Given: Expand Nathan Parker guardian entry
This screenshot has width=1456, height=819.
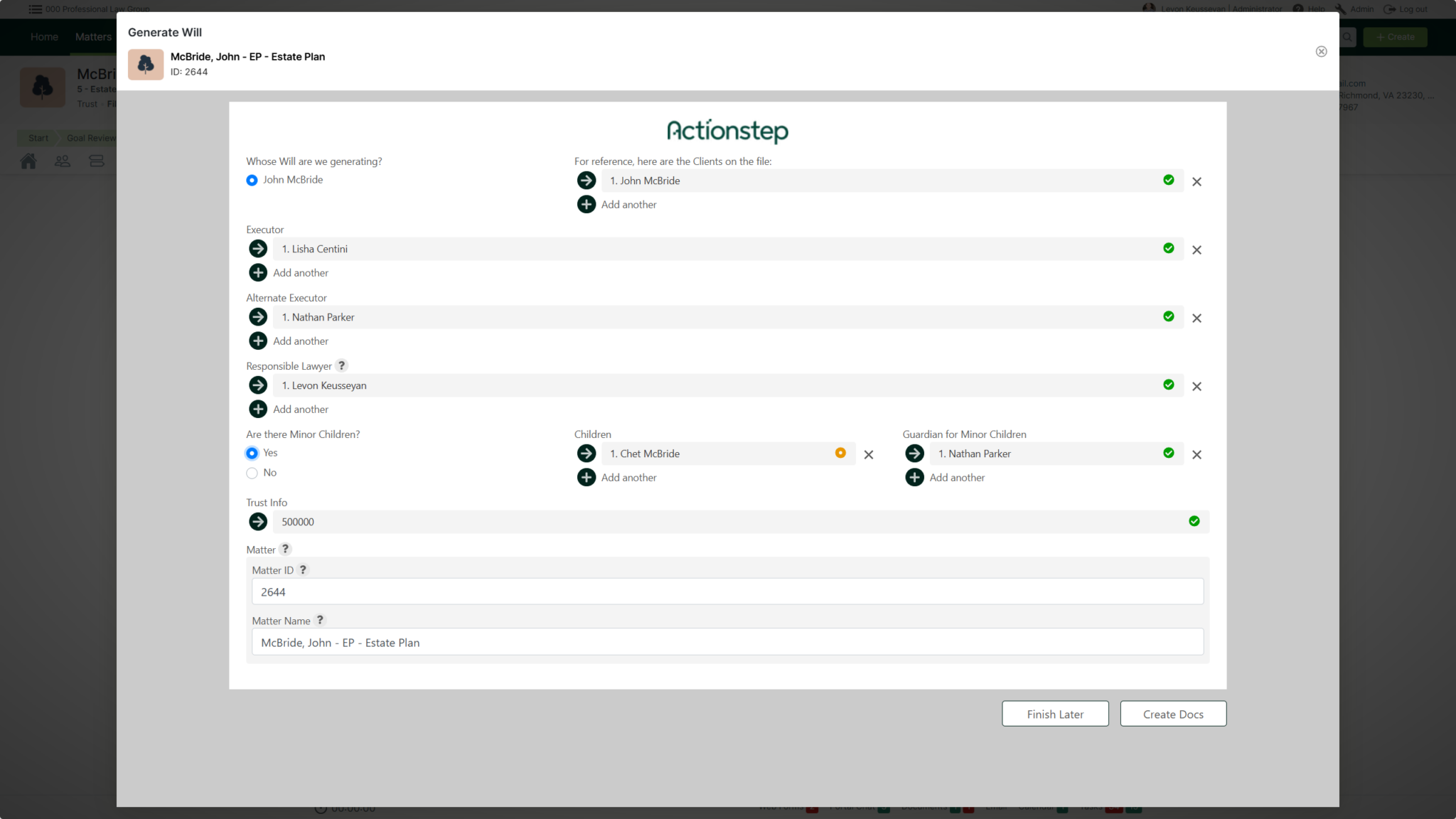Looking at the screenshot, I should click(914, 454).
